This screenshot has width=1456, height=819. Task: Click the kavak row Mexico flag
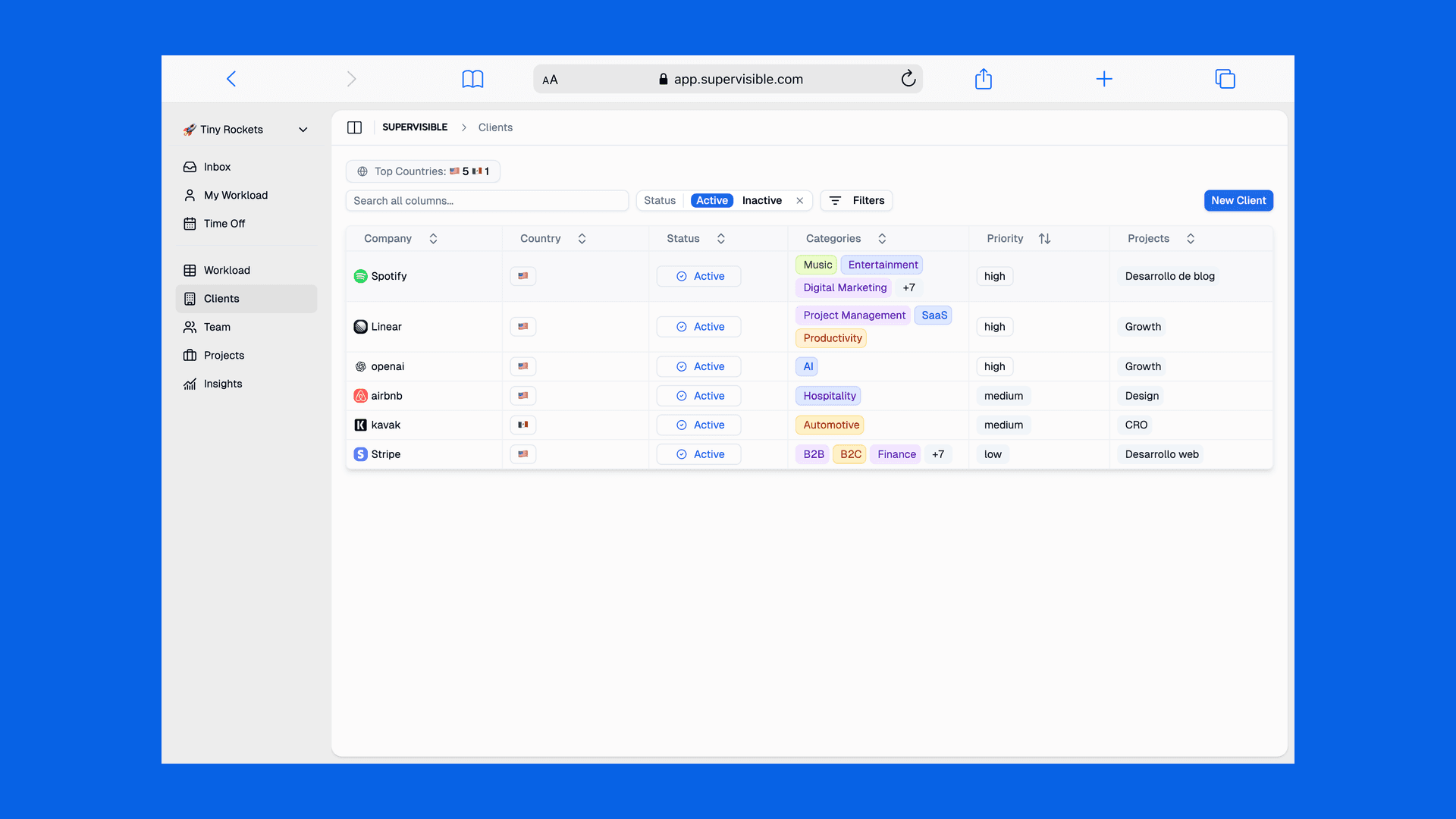523,425
